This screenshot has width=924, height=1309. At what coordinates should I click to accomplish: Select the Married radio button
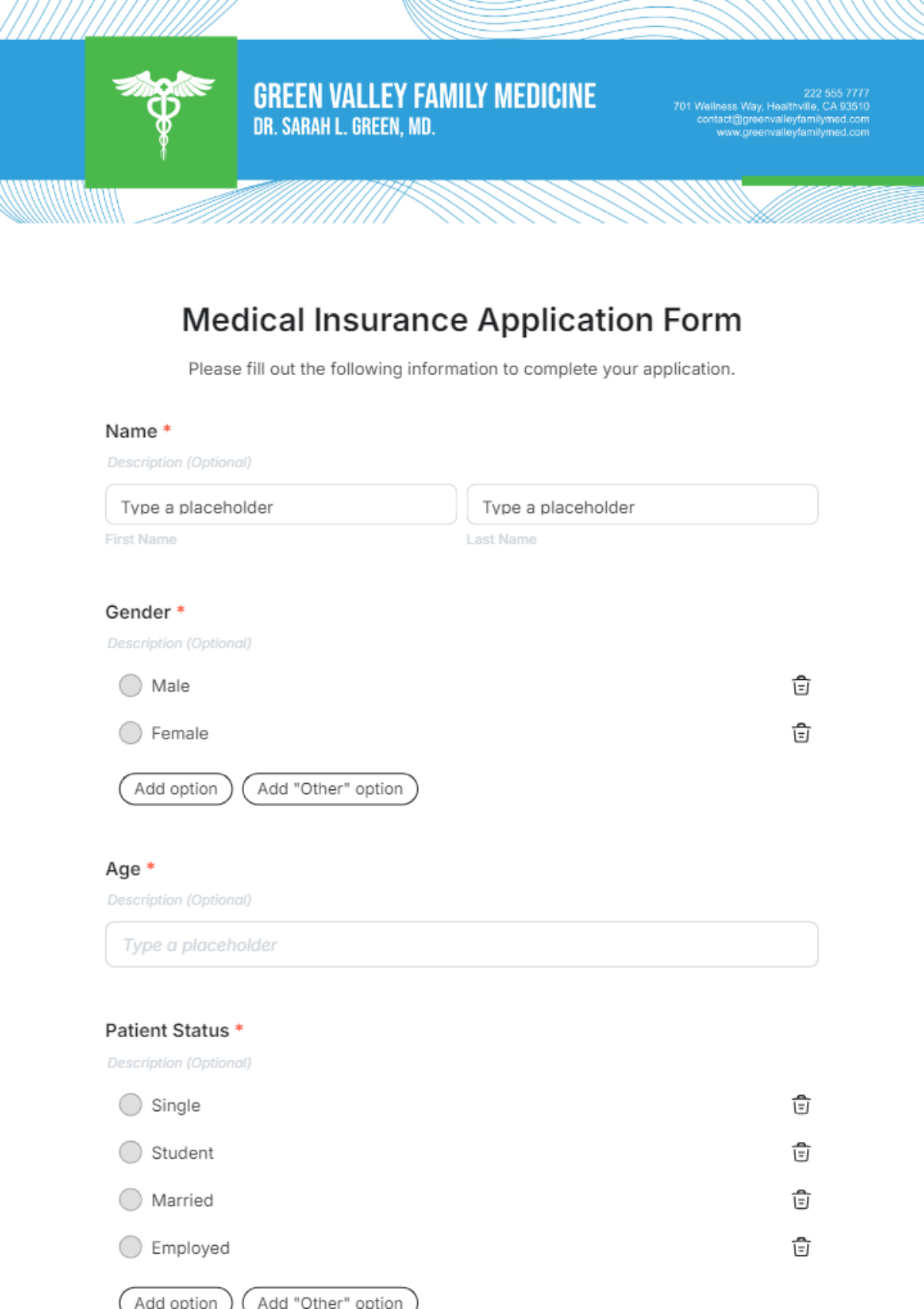coord(131,1200)
